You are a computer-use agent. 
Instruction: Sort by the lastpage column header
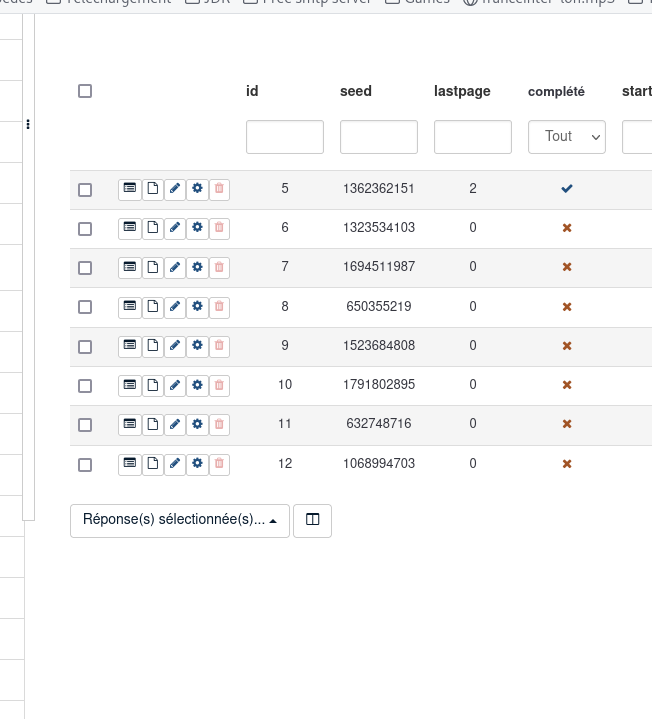pos(462,91)
